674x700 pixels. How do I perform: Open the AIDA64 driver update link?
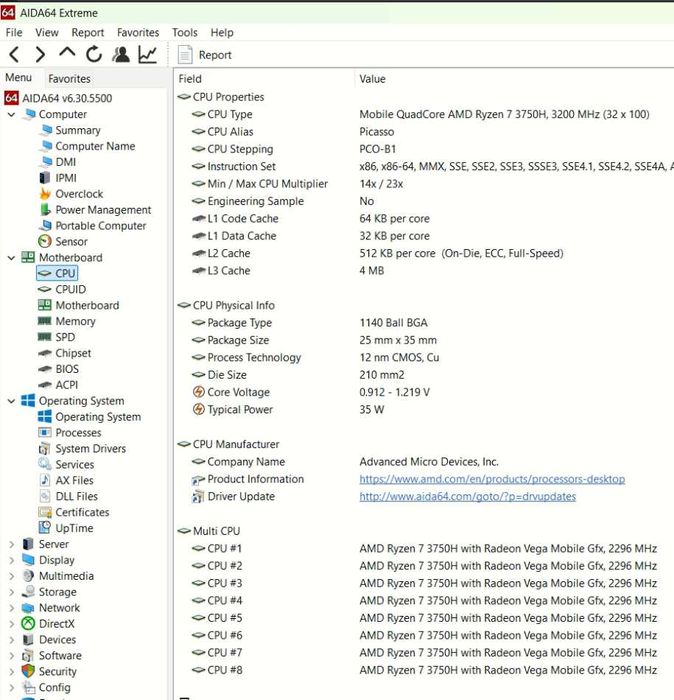[467, 497]
